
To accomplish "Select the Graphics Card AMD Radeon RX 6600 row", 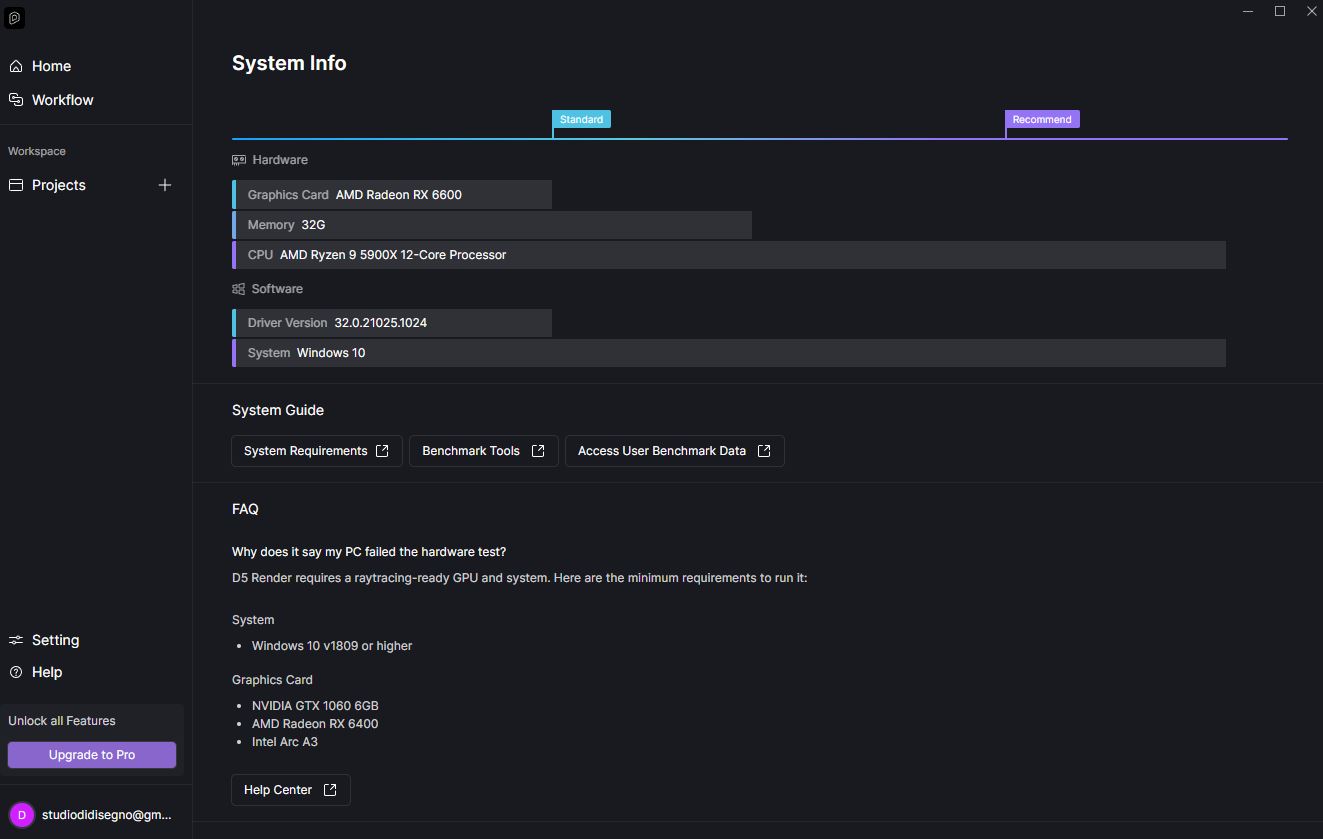I will pyautogui.click(x=392, y=195).
